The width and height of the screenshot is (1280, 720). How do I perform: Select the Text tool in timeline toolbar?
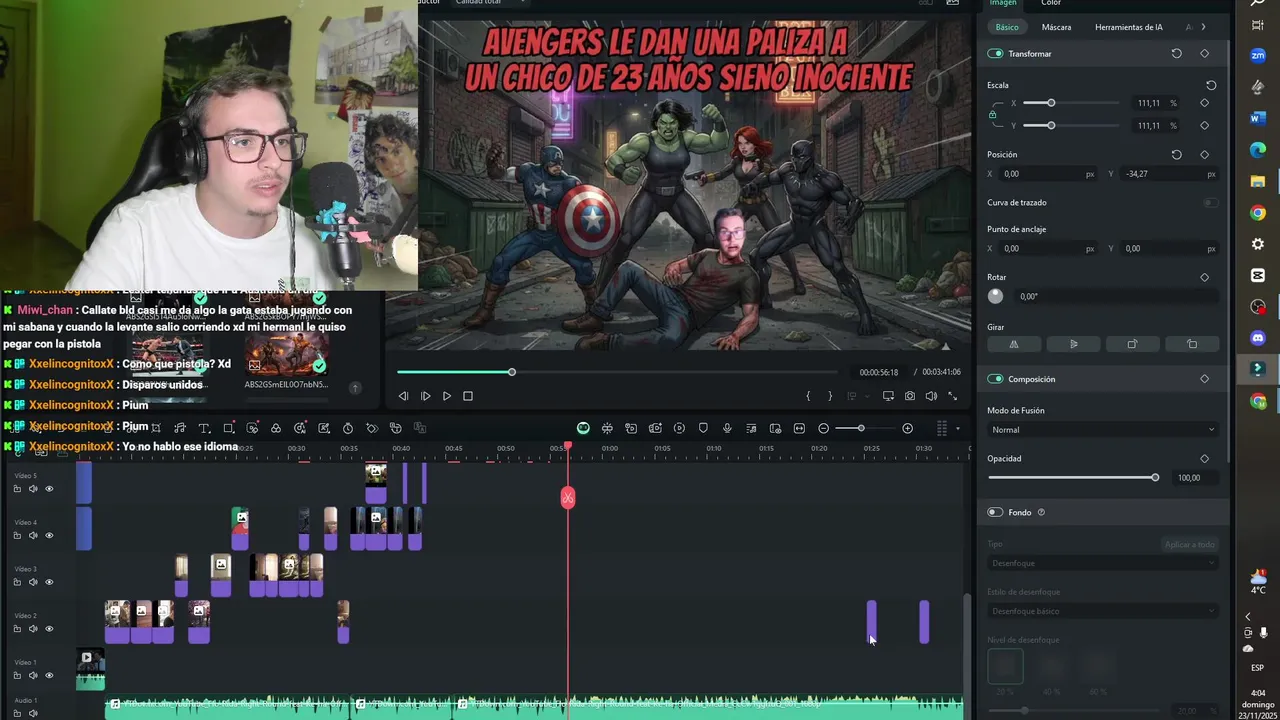[204, 428]
